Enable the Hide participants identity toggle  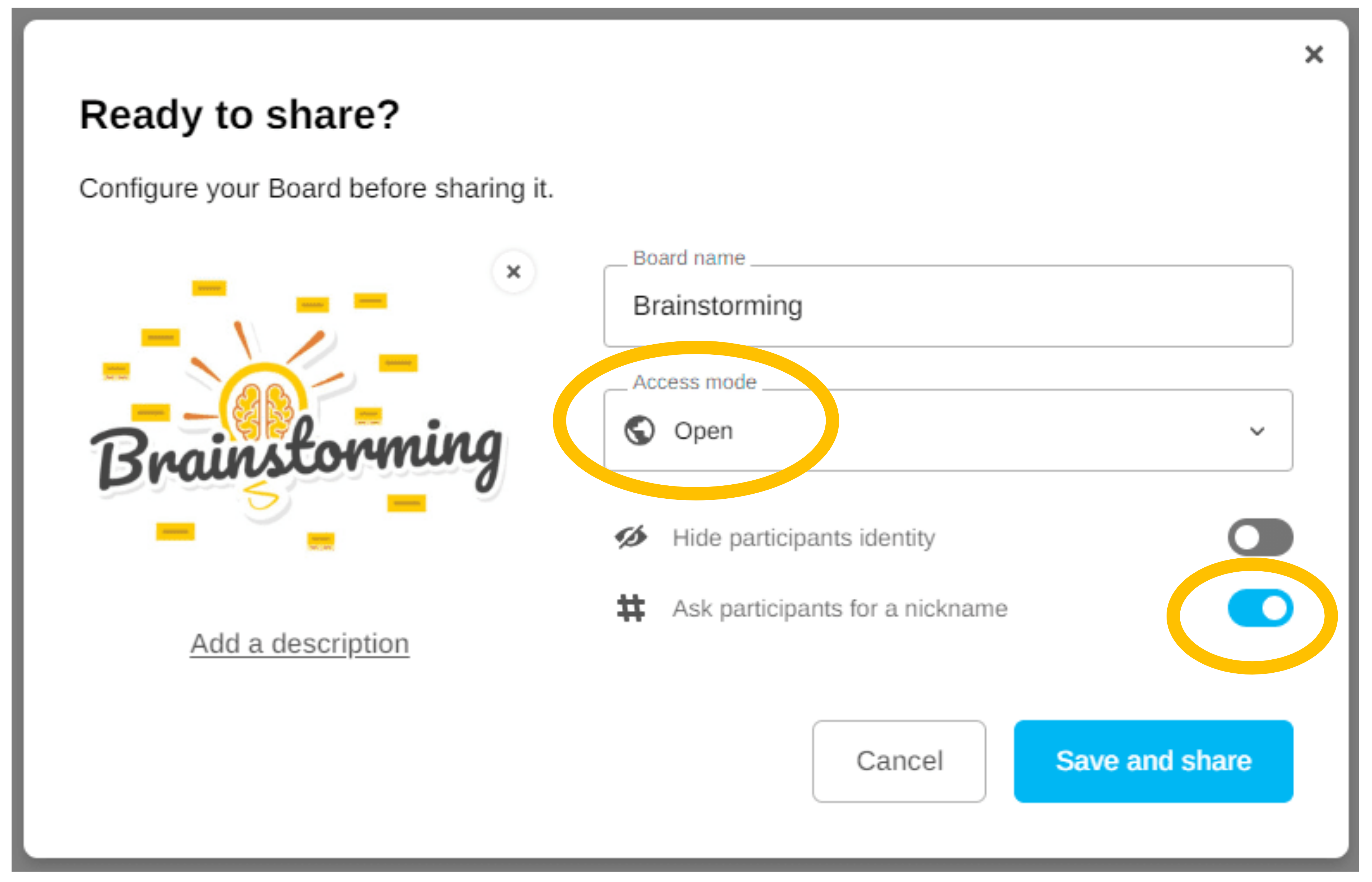click(x=1260, y=537)
